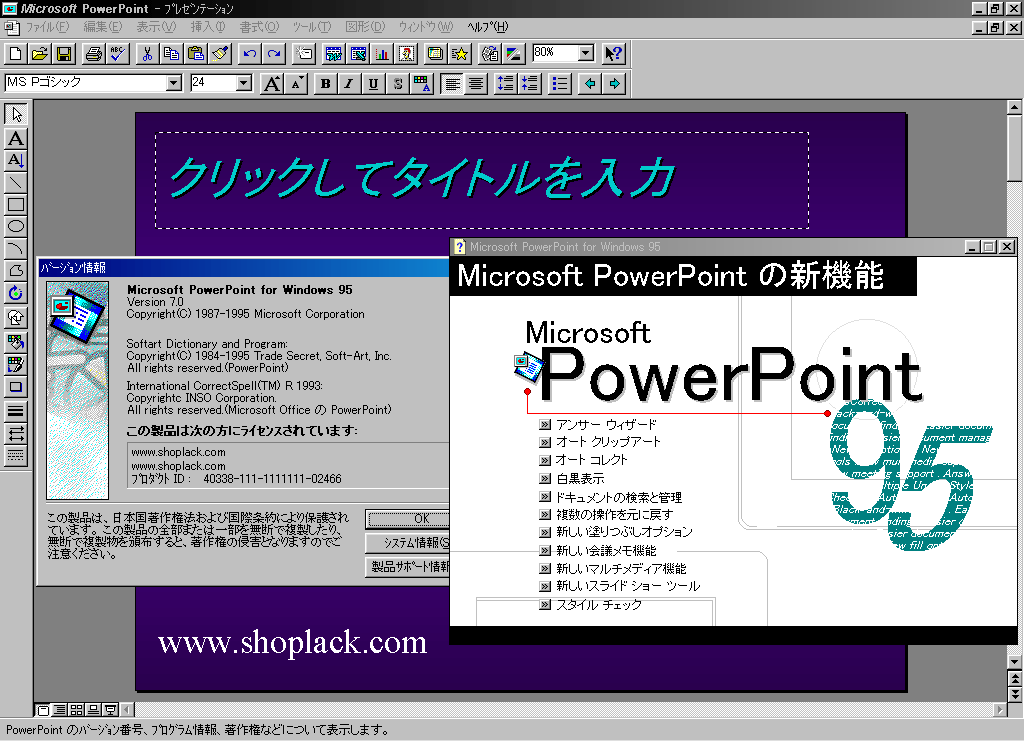Open the 書式(O) menu
This screenshot has width=1024, height=741.
(259, 27)
